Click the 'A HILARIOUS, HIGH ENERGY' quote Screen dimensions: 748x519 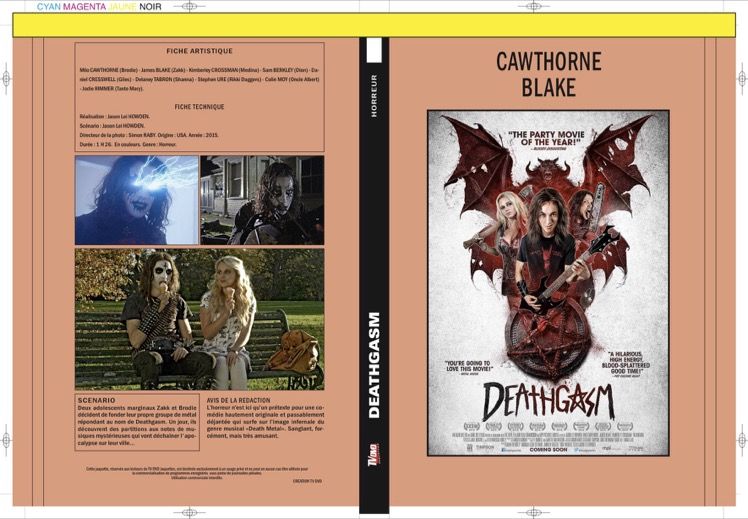click(x=625, y=363)
